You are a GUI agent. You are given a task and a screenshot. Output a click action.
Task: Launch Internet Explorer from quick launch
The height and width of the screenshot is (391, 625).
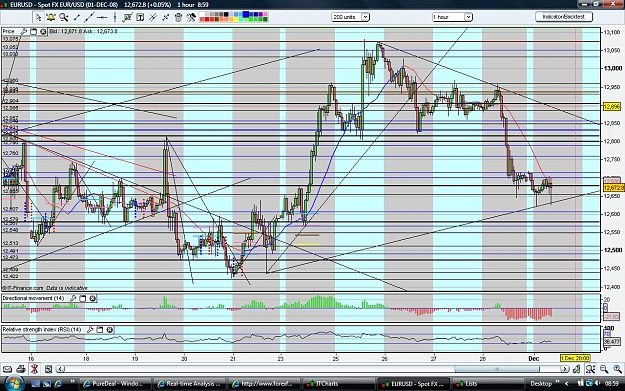pos(58,384)
